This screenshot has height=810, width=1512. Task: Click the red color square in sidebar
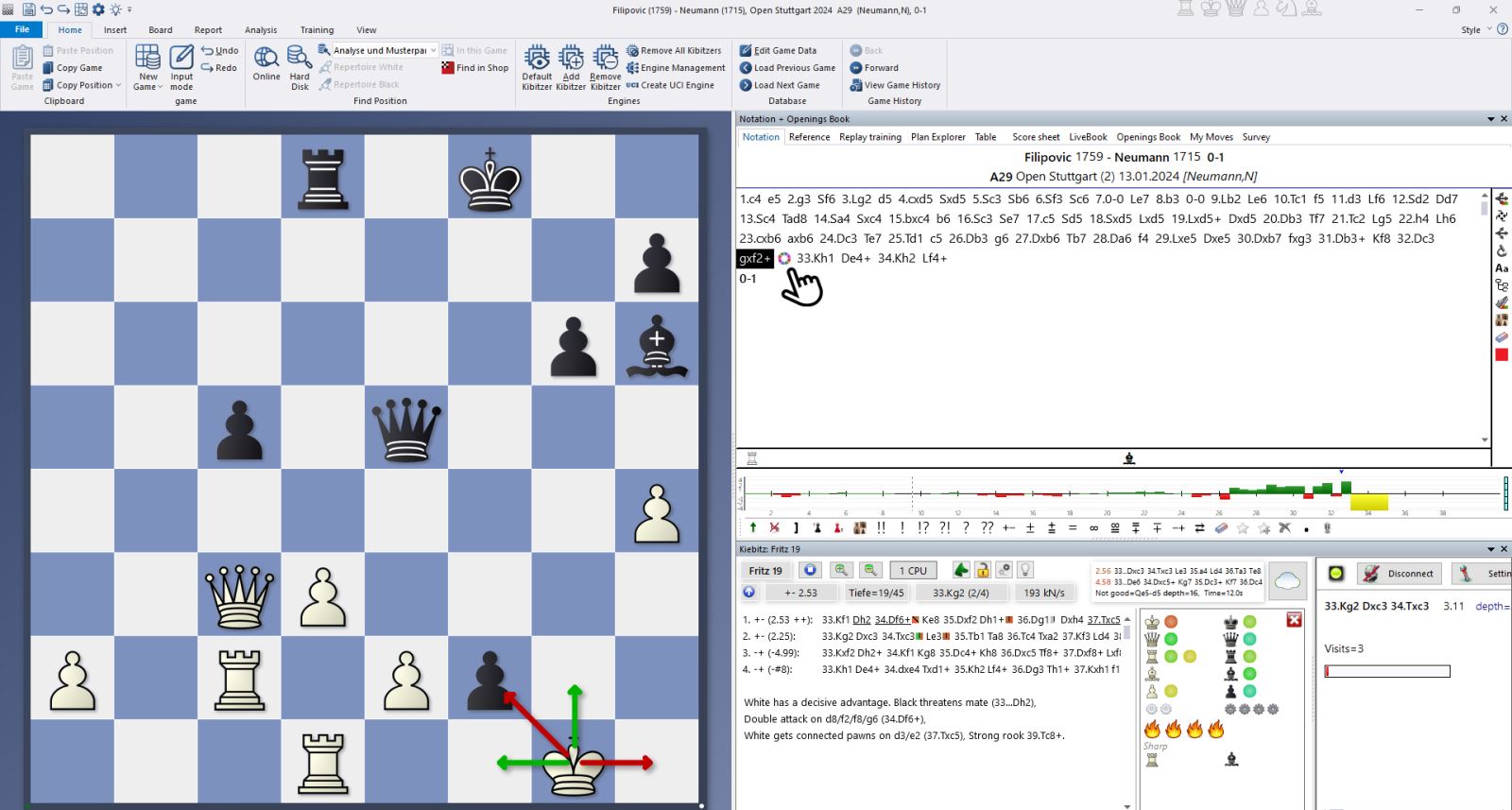pos(1502,355)
